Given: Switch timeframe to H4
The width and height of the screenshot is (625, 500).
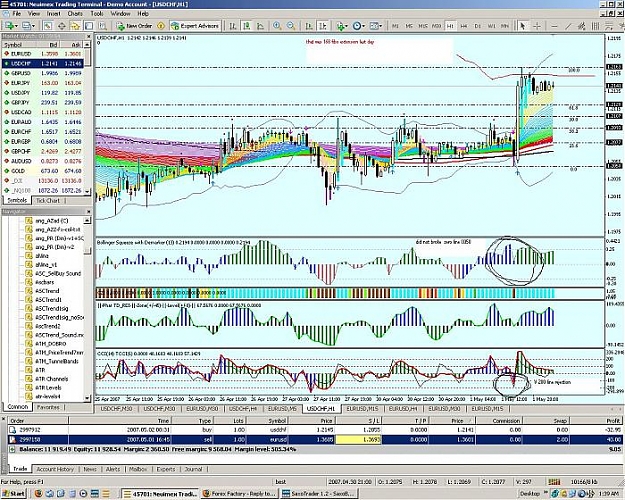Looking at the screenshot, I should [x=464, y=26].
